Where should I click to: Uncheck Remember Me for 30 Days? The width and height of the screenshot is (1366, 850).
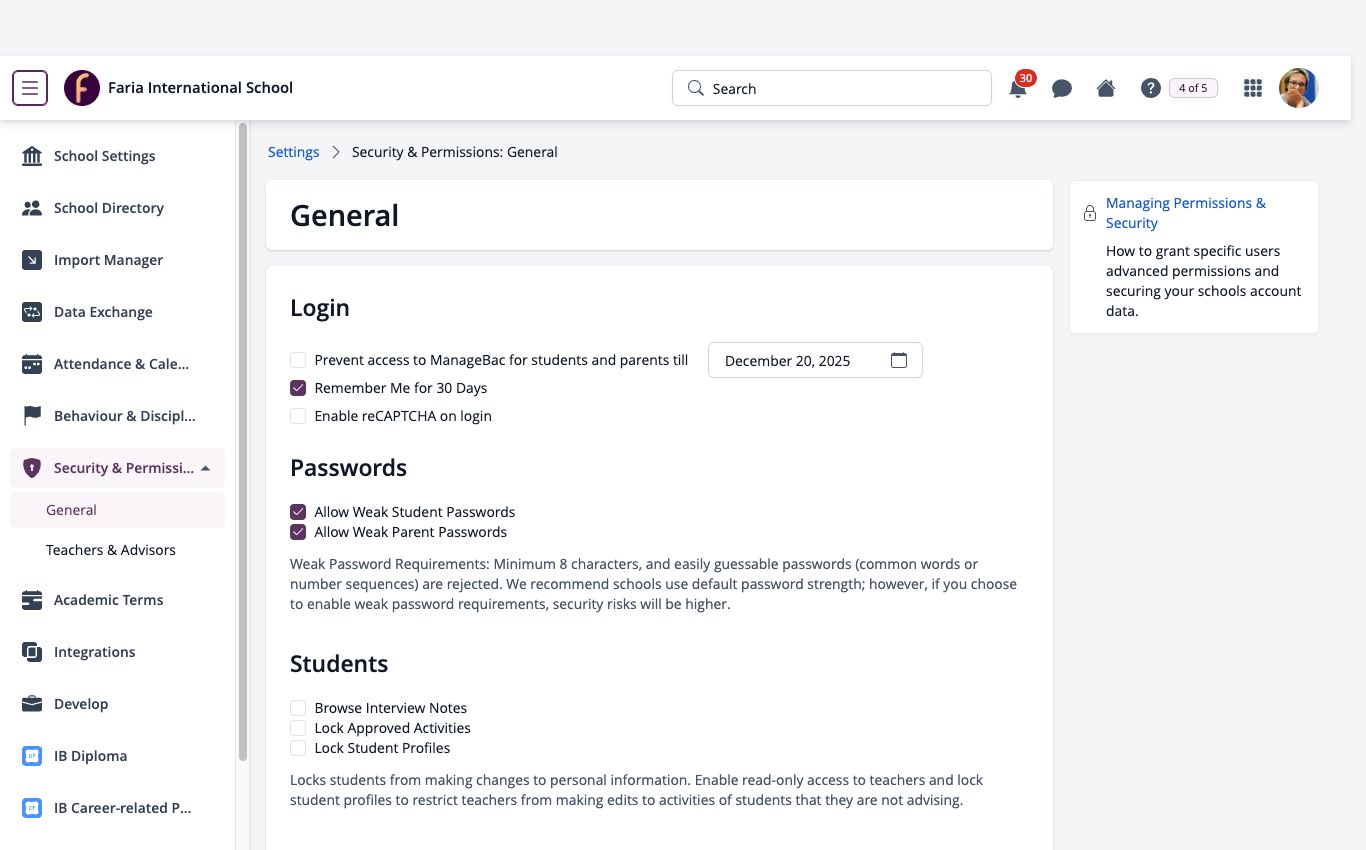298,388
